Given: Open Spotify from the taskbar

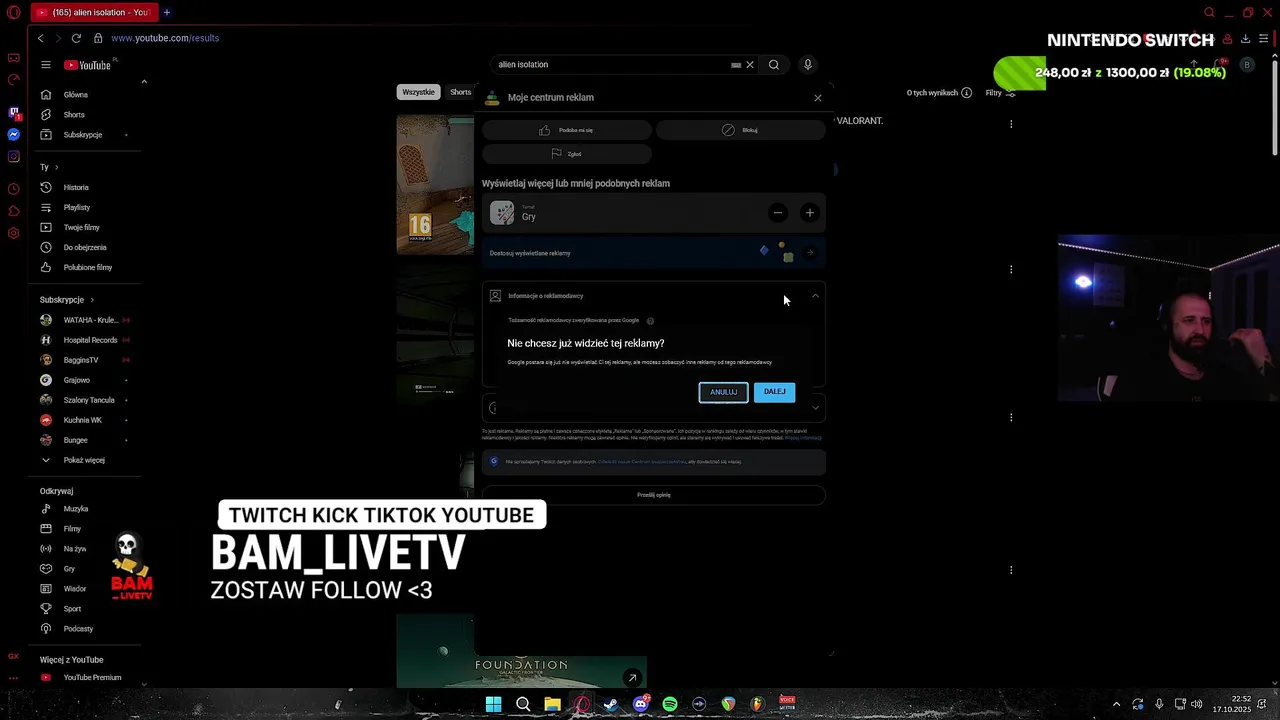Looking at the screenshot, I should coord(670,705).
